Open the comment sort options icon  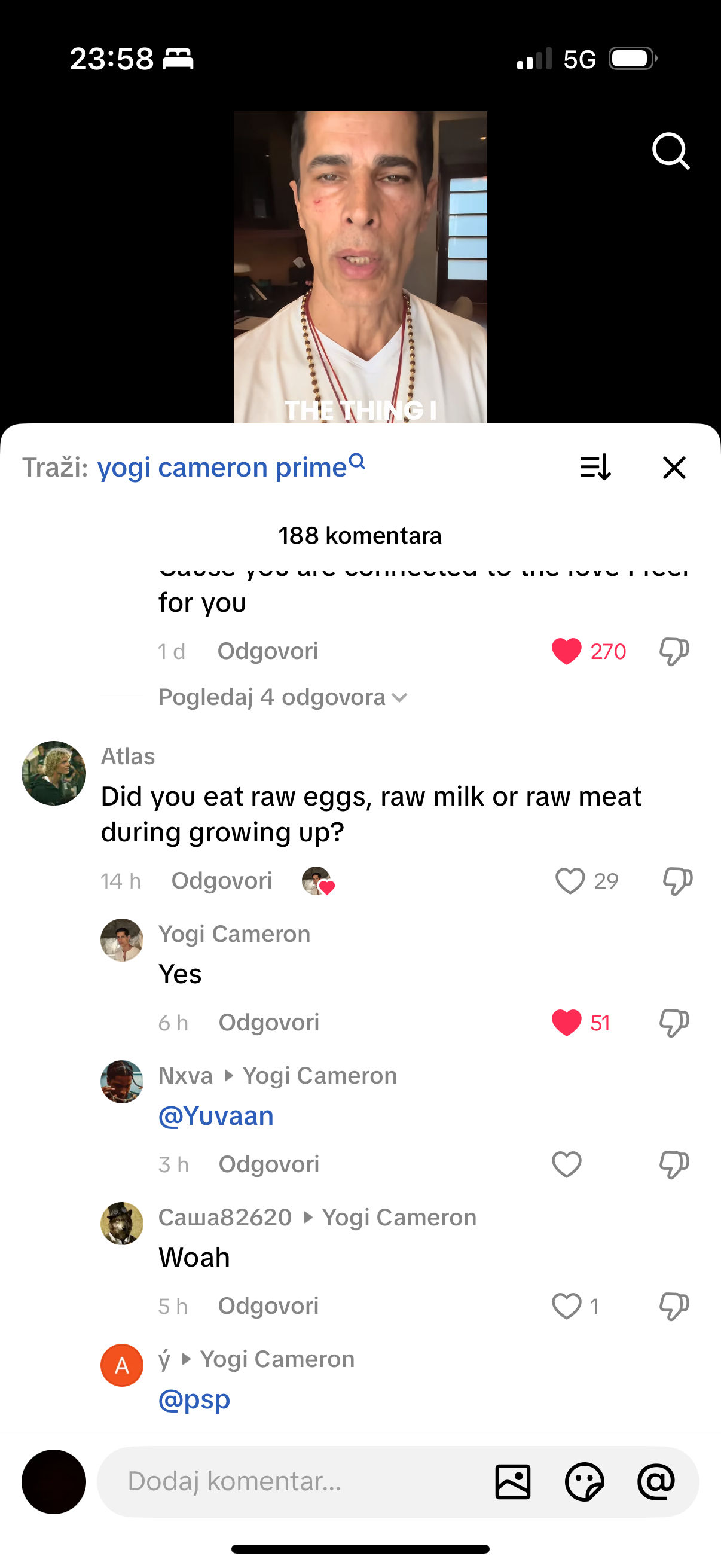click(595, 468)
